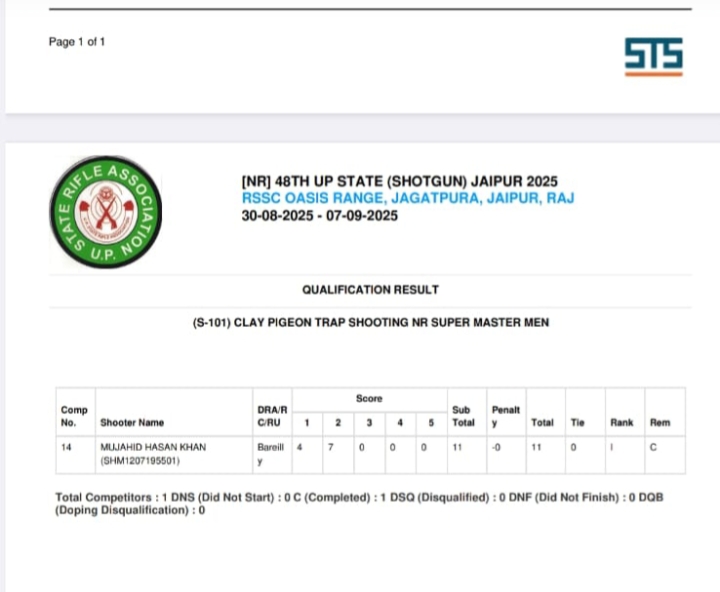Screen dimensions: 720x592
Task: Click the "Page 1 of 1" label
Action: (x=77, y=42)
